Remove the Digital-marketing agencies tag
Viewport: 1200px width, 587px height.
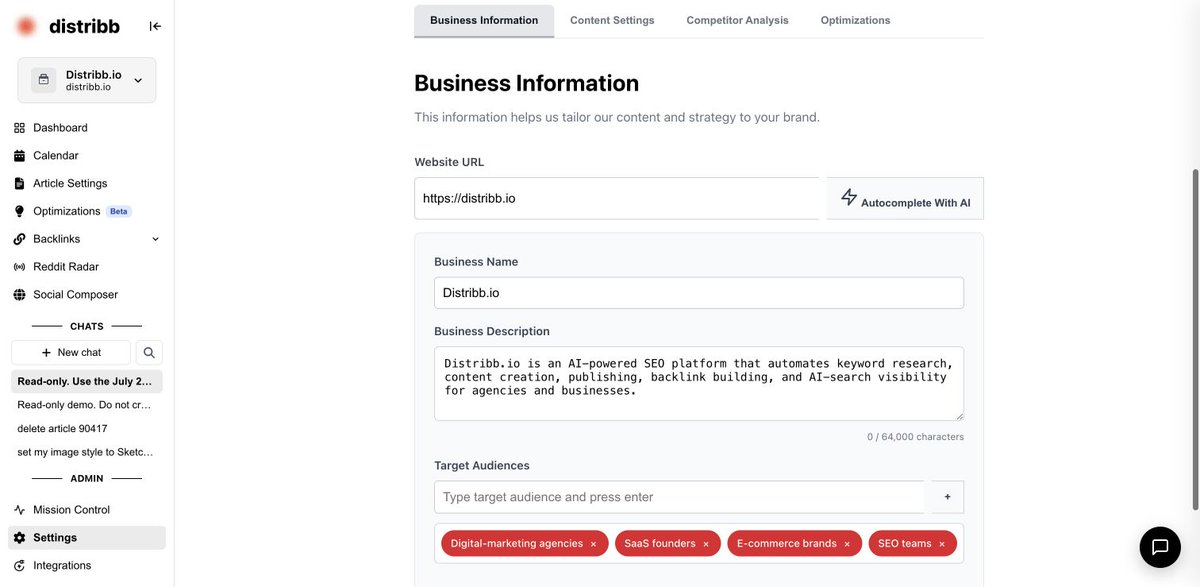(593, 544)
